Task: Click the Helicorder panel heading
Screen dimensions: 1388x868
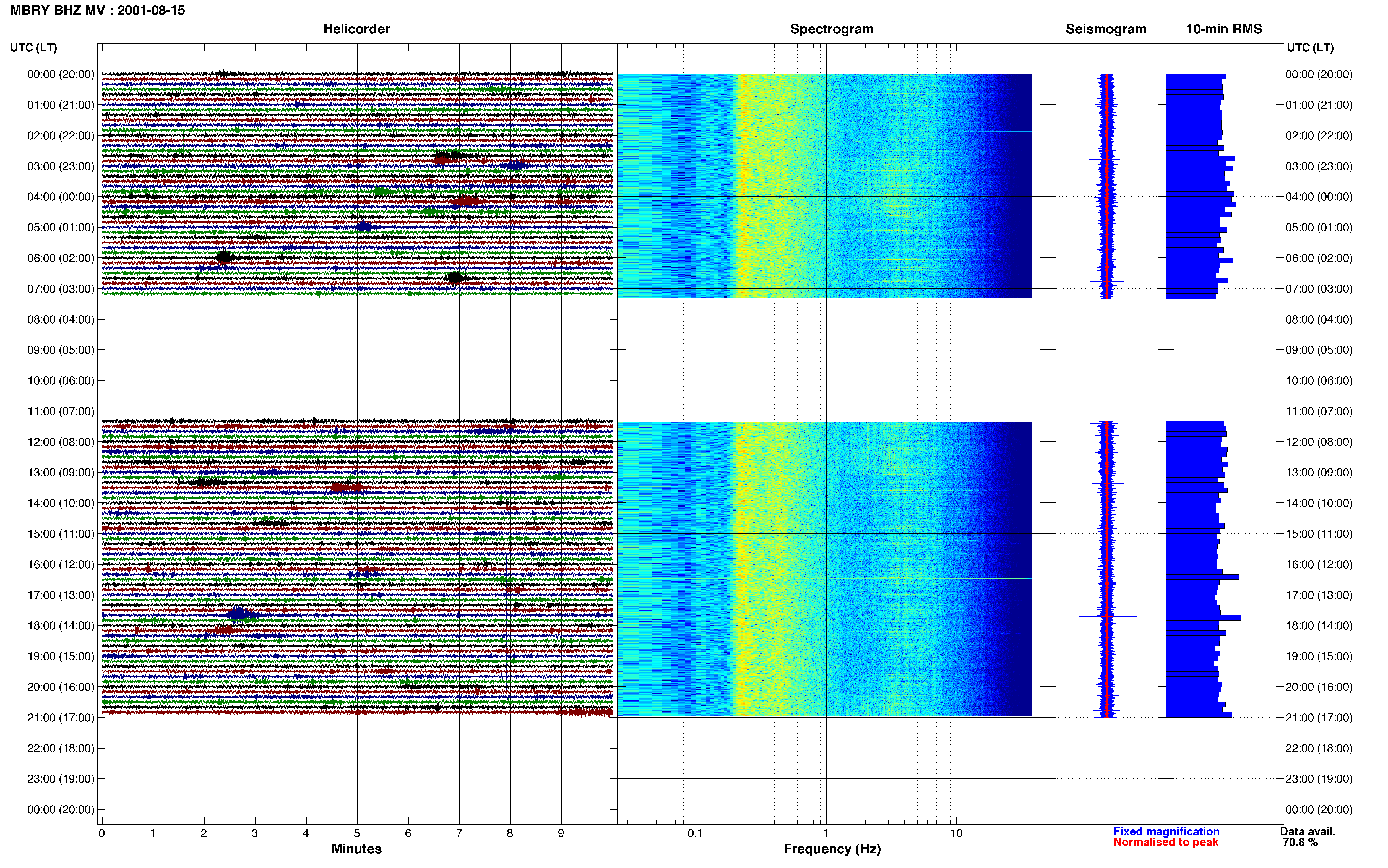Action: coord(356,29)
